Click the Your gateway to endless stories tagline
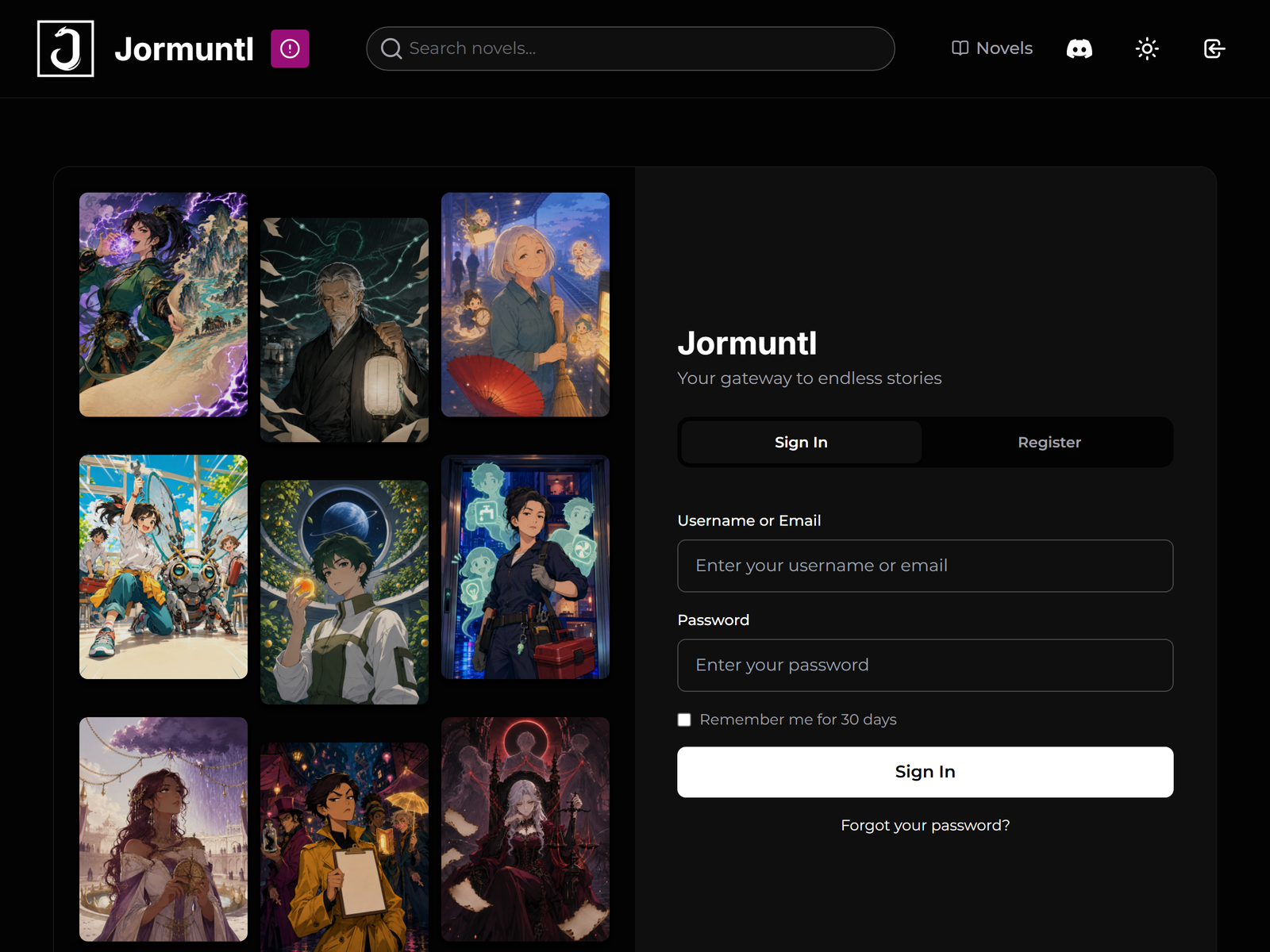The width and height of the screenshot is (1270, 952). click(x=809, y=378)
